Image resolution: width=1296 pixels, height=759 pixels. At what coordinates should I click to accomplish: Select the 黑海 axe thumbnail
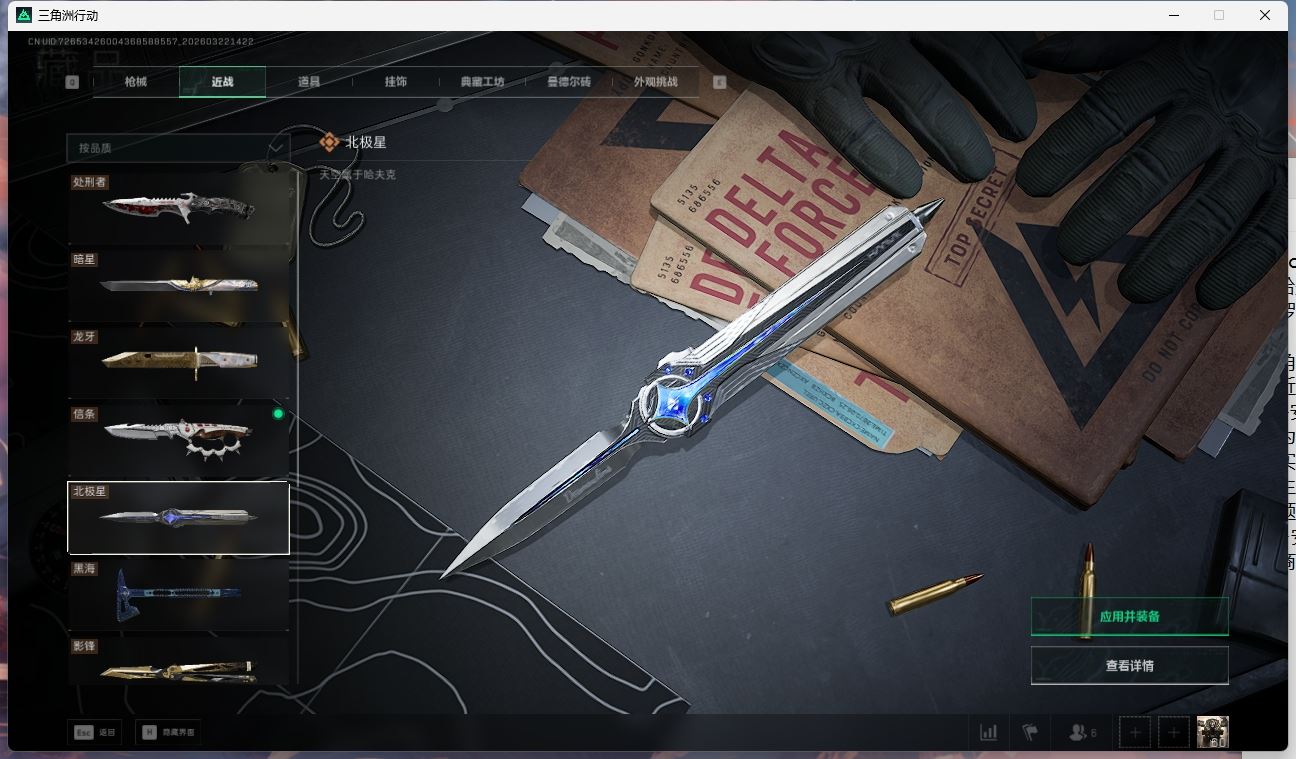[x=178, y=594]
